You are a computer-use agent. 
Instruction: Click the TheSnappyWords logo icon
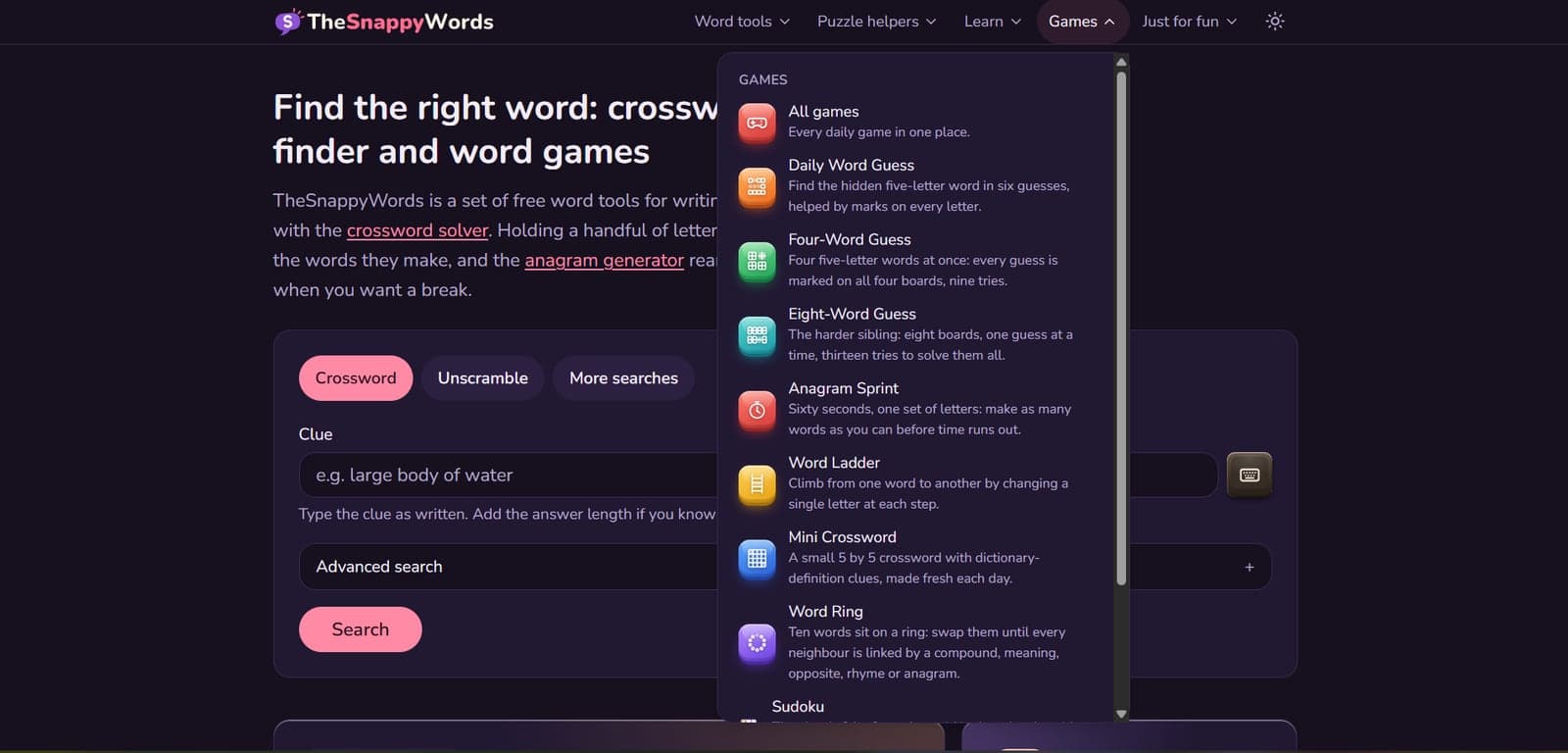pos(288,22)
